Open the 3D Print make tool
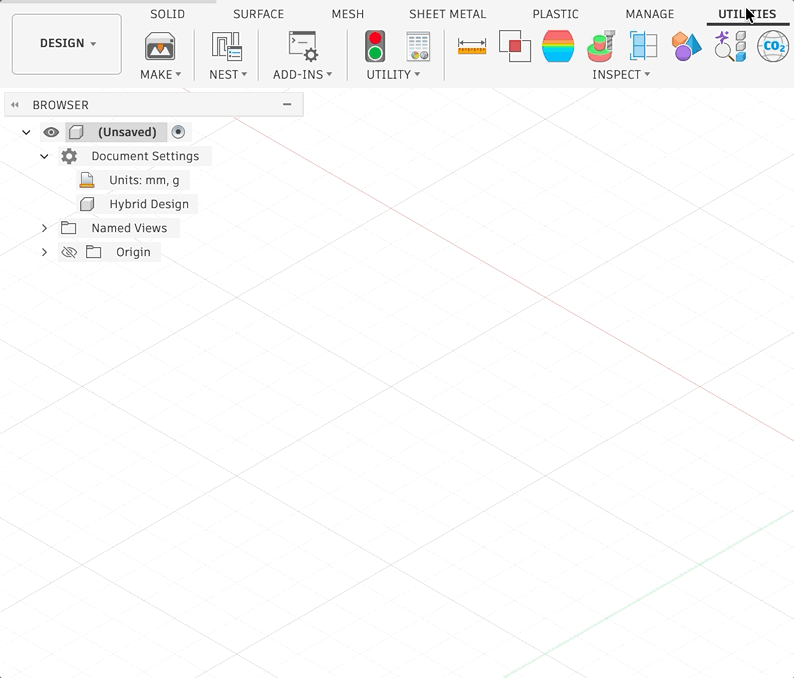 pos(160,47)
